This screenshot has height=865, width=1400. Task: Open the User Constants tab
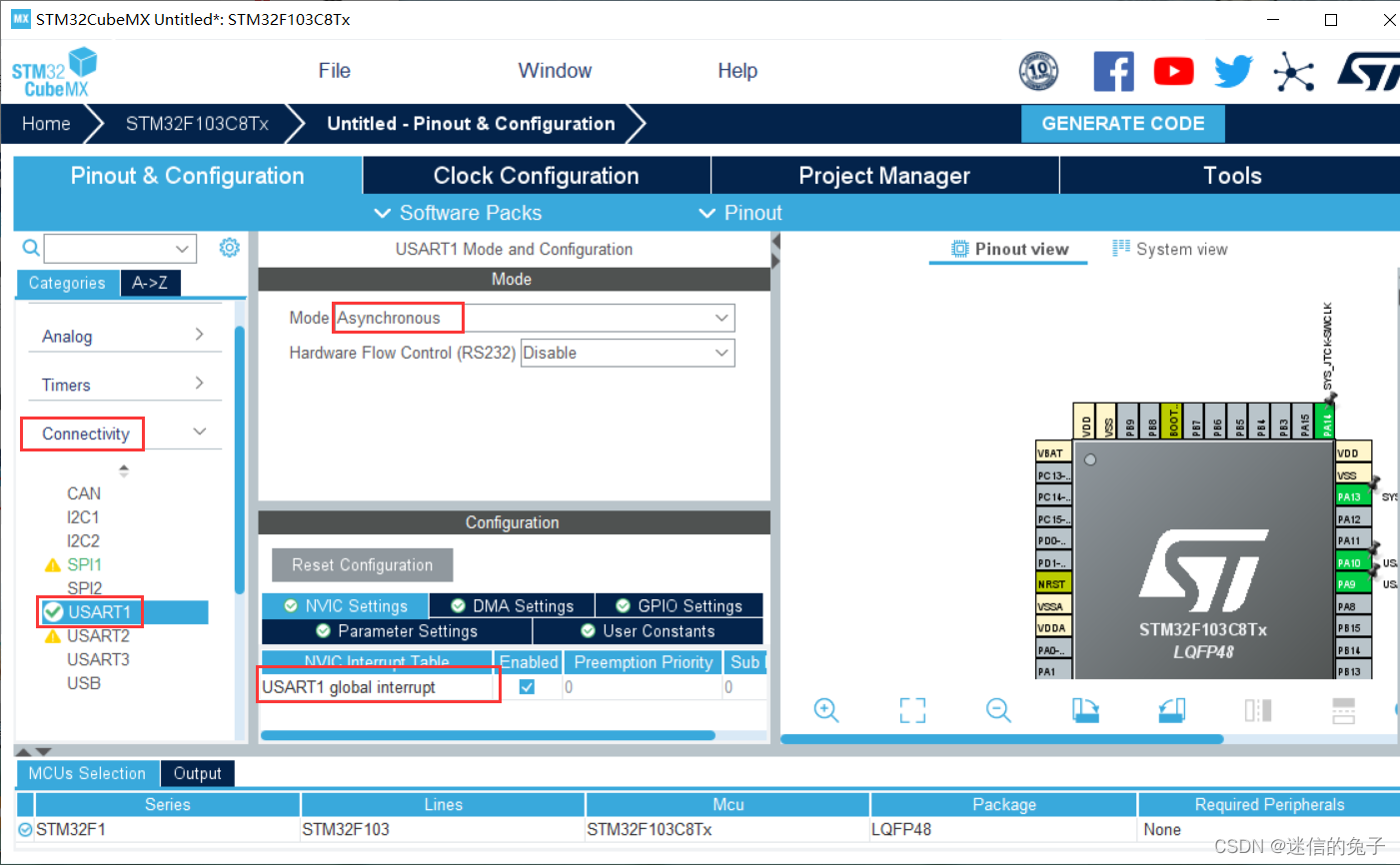click(648, 631)
